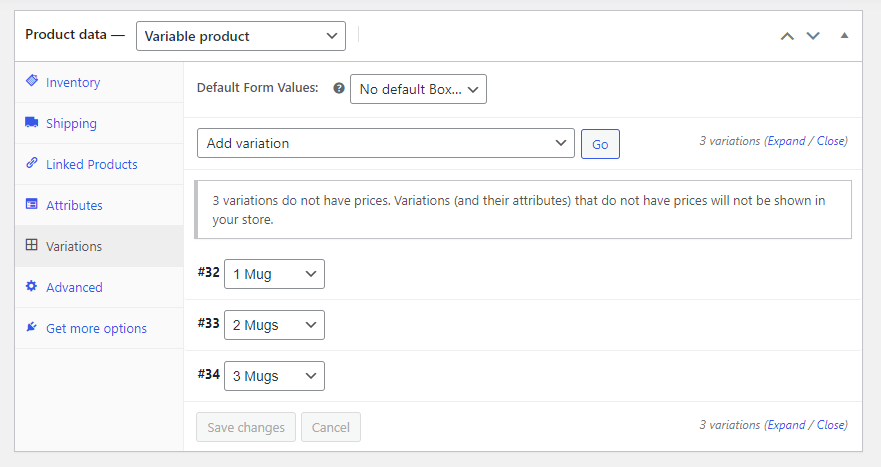This screenshot has width=881, height=467.
Task: Click the Linked Products chain icon
Action: tap(32, 164)
